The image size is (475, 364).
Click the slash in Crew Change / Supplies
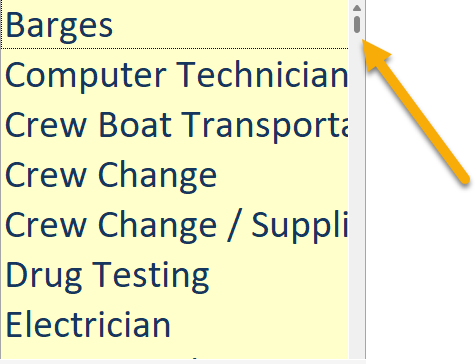234,226
